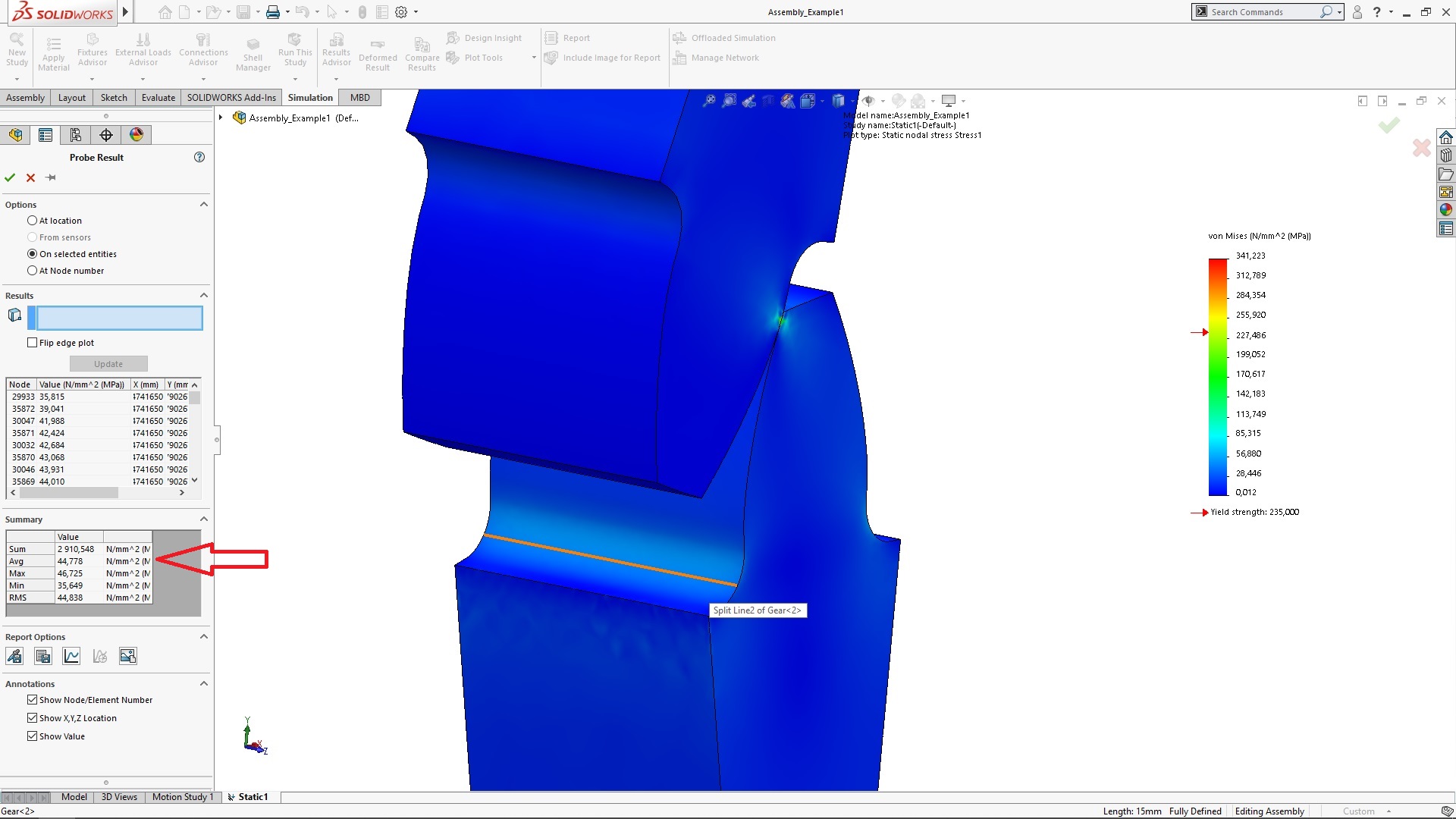Collapse the Report Options section
1456x819 pixels.
(x=203, y=636)
